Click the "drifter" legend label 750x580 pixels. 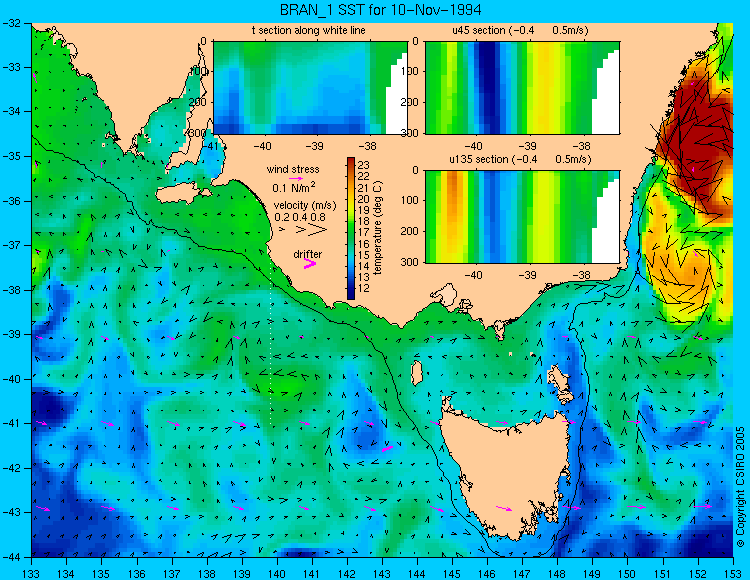[x=308, y=254]
